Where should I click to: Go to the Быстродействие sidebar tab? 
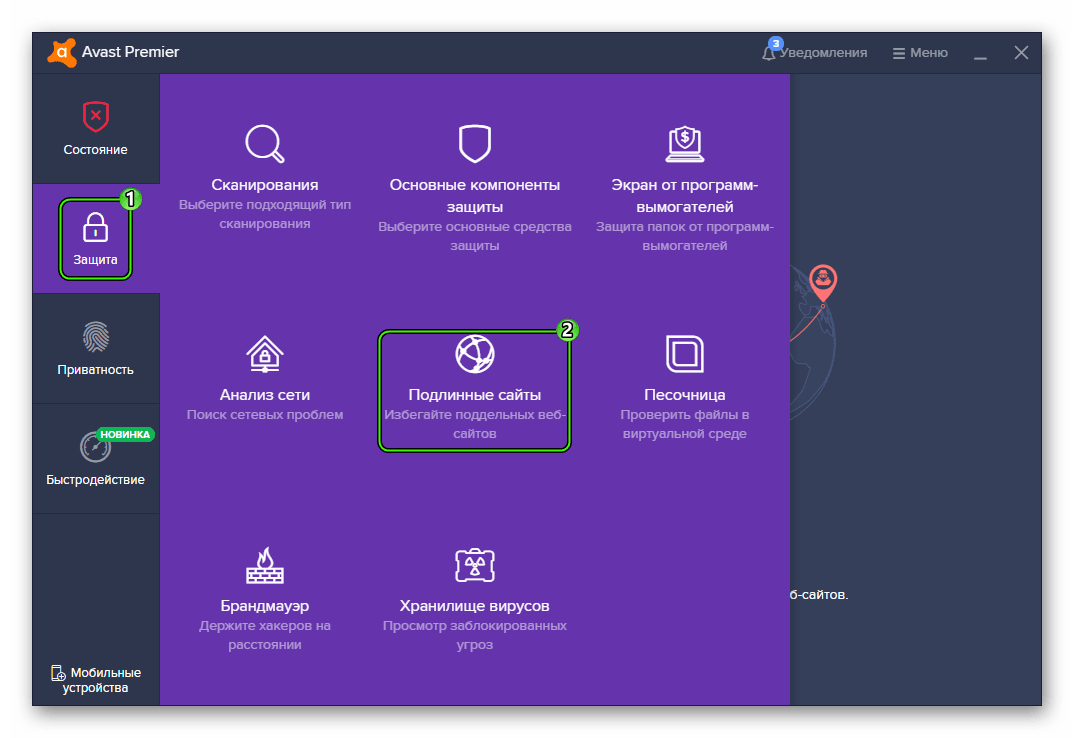(96, 458)
